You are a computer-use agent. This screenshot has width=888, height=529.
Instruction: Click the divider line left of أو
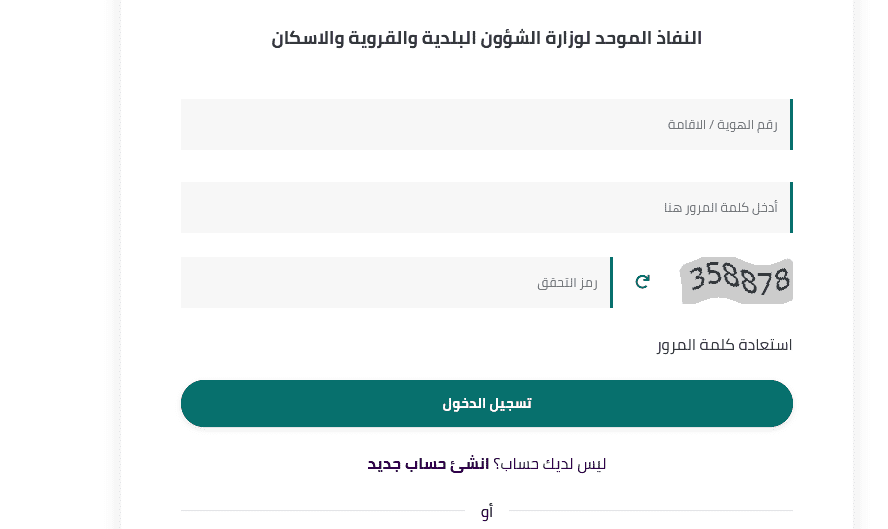pyautogui.click(x=323, y=511)
